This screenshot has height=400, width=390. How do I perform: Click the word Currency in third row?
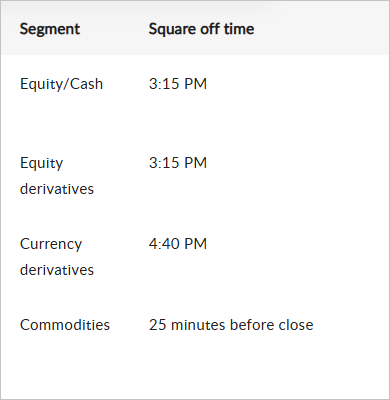51,244
